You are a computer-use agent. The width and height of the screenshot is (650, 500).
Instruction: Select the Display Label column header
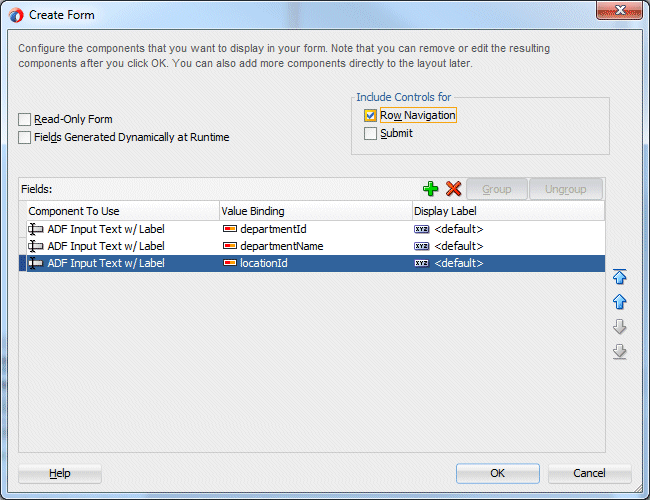(509, 211)
